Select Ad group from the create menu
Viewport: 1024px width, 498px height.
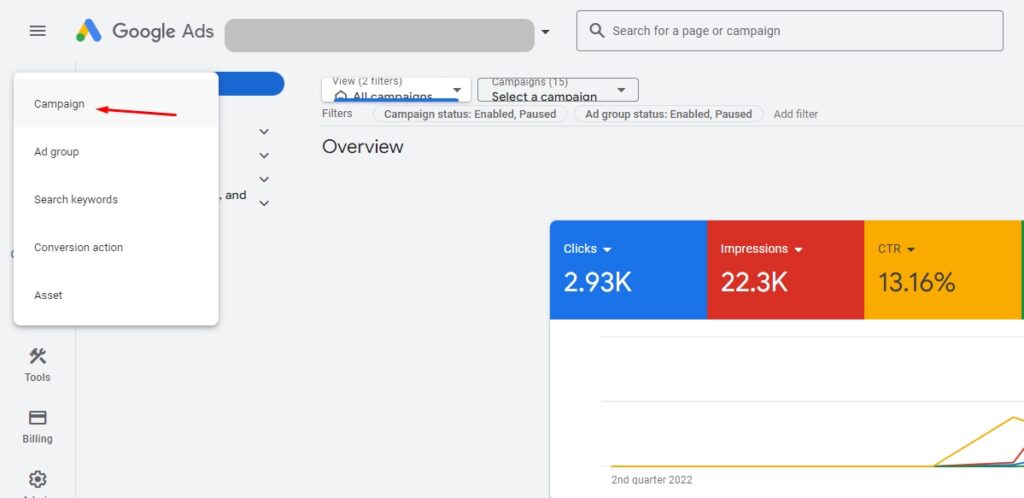(x=116, y=151)
